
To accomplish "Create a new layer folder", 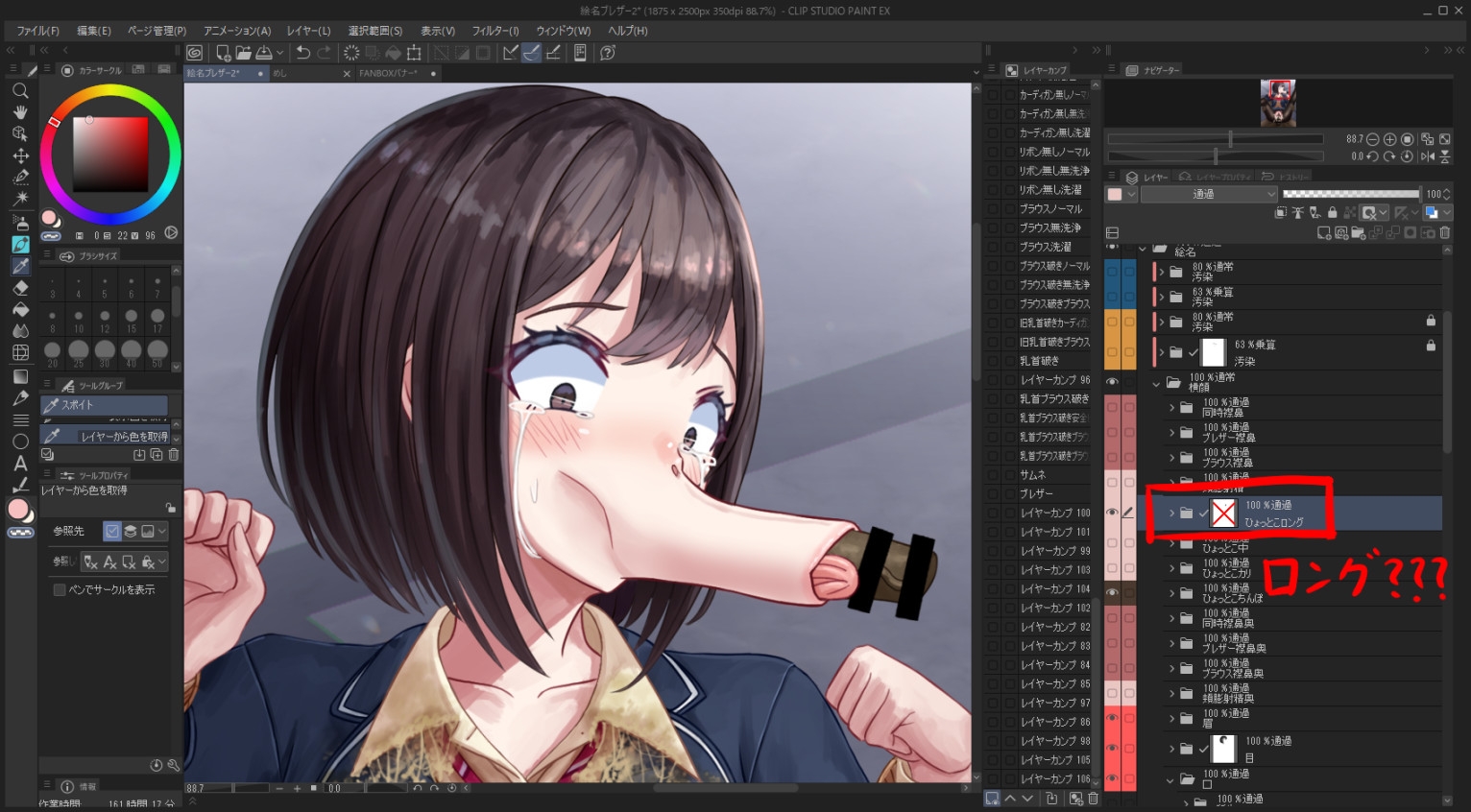I will point(1358,232).
